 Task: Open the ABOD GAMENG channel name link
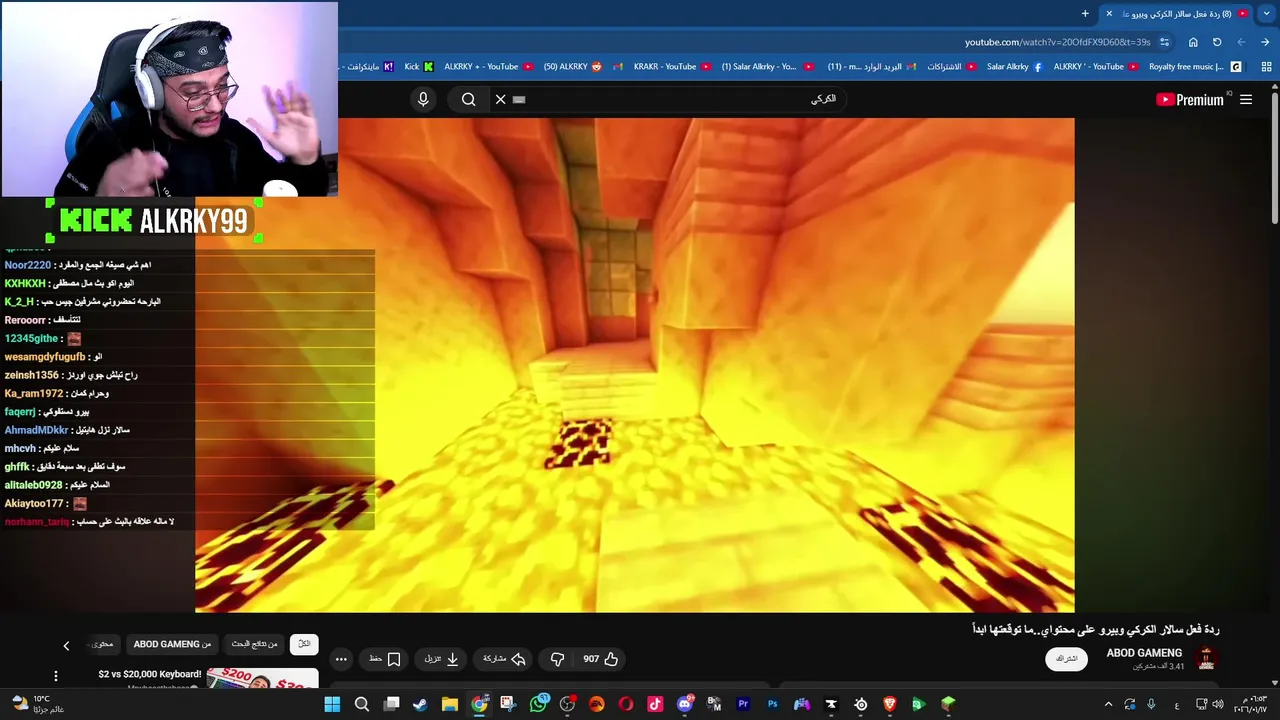pos(1144,653)
